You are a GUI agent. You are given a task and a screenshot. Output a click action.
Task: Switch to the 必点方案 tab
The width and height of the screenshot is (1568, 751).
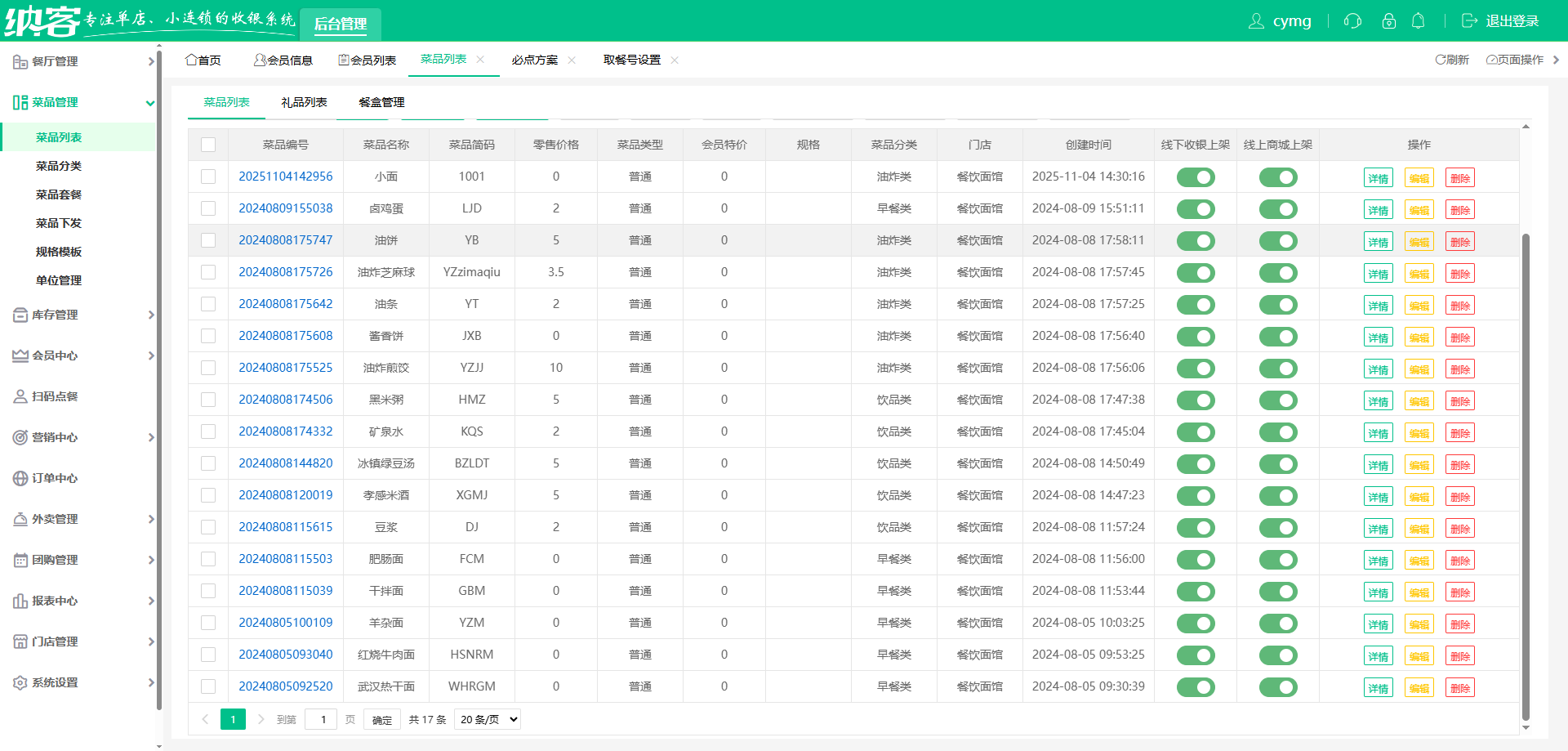point(535,60)
